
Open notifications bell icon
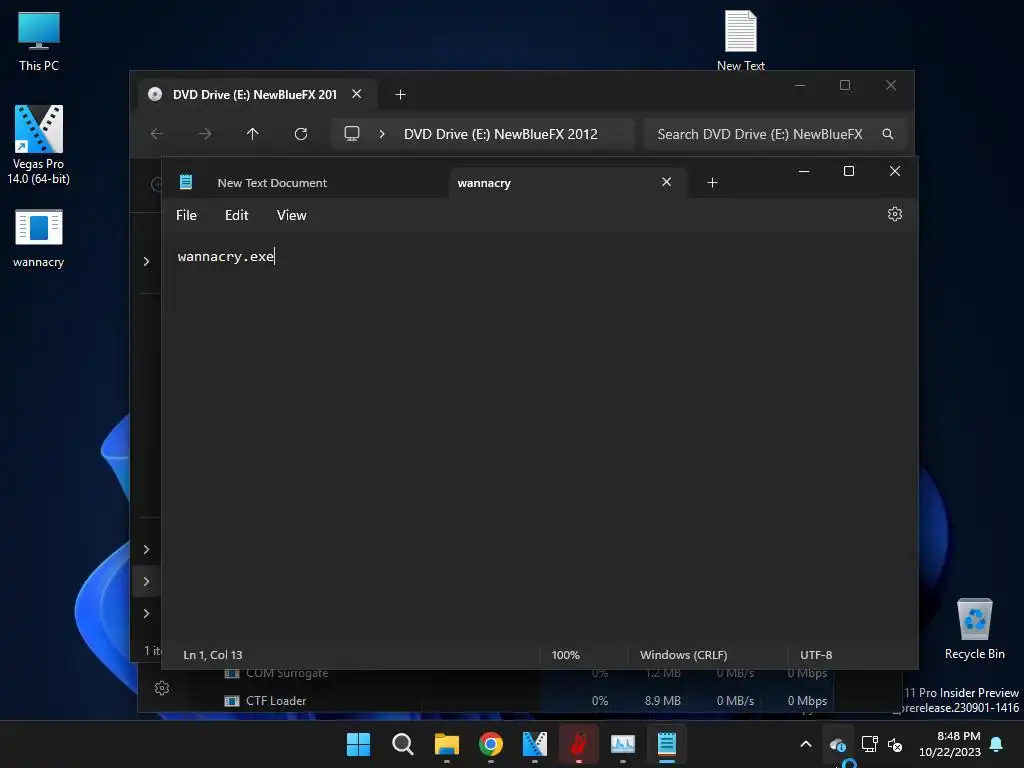(x=997, y=744)
